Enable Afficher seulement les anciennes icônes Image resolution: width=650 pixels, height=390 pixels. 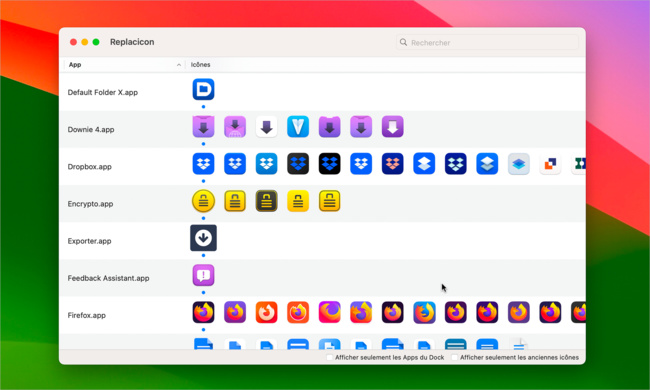tap(454, 357)
